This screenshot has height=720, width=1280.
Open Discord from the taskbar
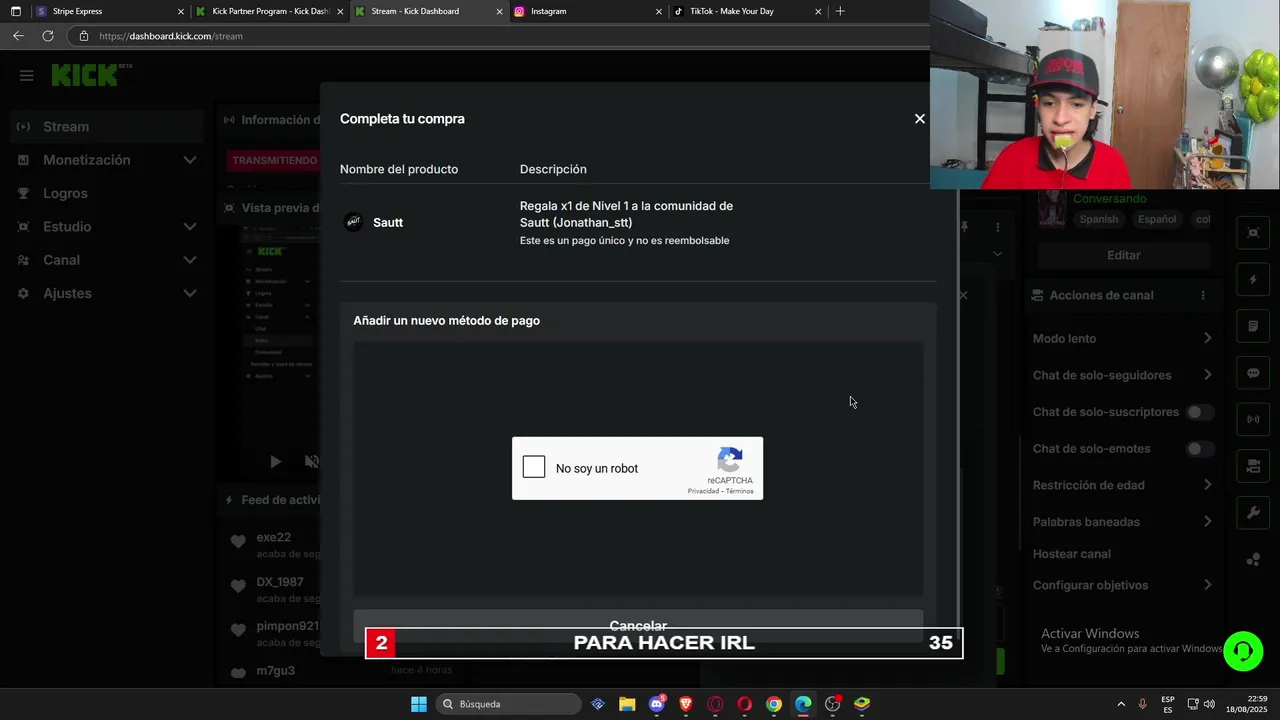[657, 704]
